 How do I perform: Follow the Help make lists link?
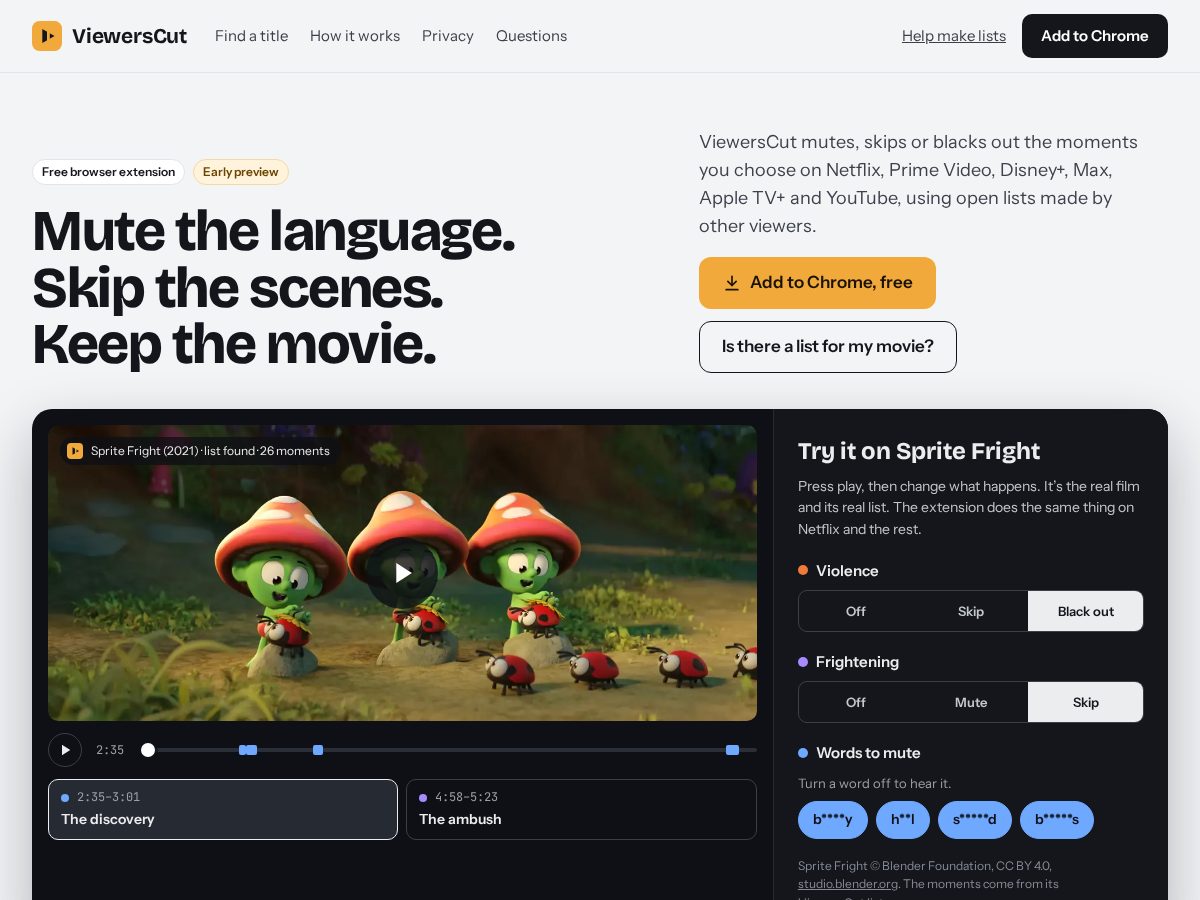(954, 36)
